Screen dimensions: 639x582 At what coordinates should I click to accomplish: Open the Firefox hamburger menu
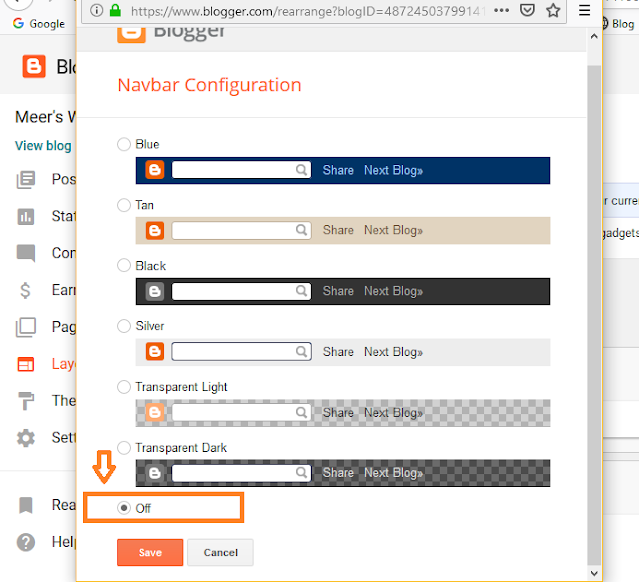click(x=584, y=10)
